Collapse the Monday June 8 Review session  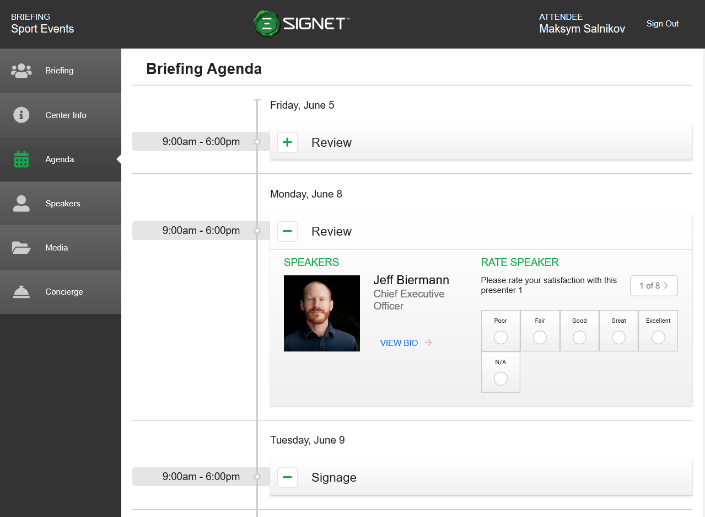pos(288,232)
